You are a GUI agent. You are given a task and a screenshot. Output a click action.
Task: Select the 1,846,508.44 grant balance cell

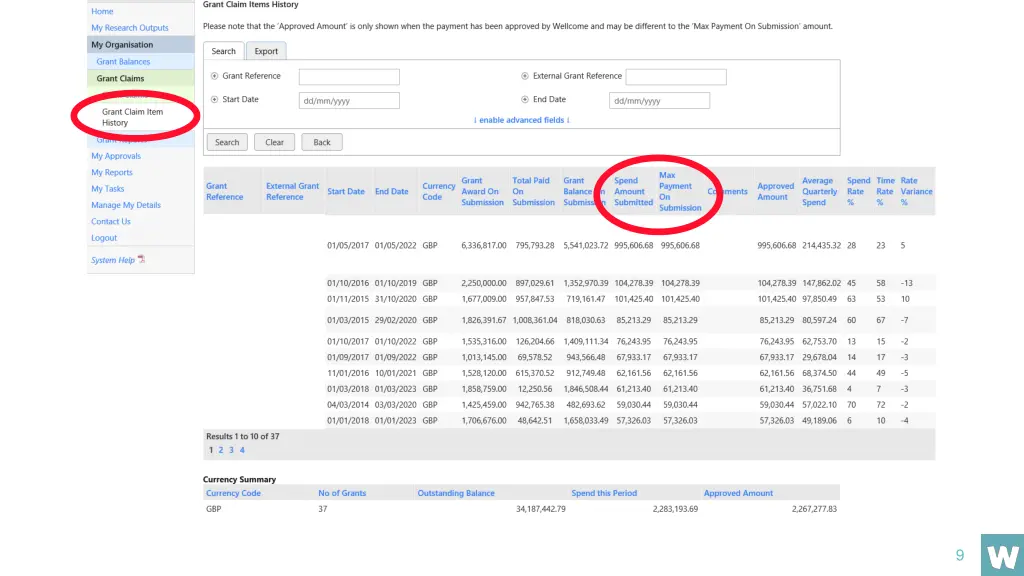tap(586, 389)
